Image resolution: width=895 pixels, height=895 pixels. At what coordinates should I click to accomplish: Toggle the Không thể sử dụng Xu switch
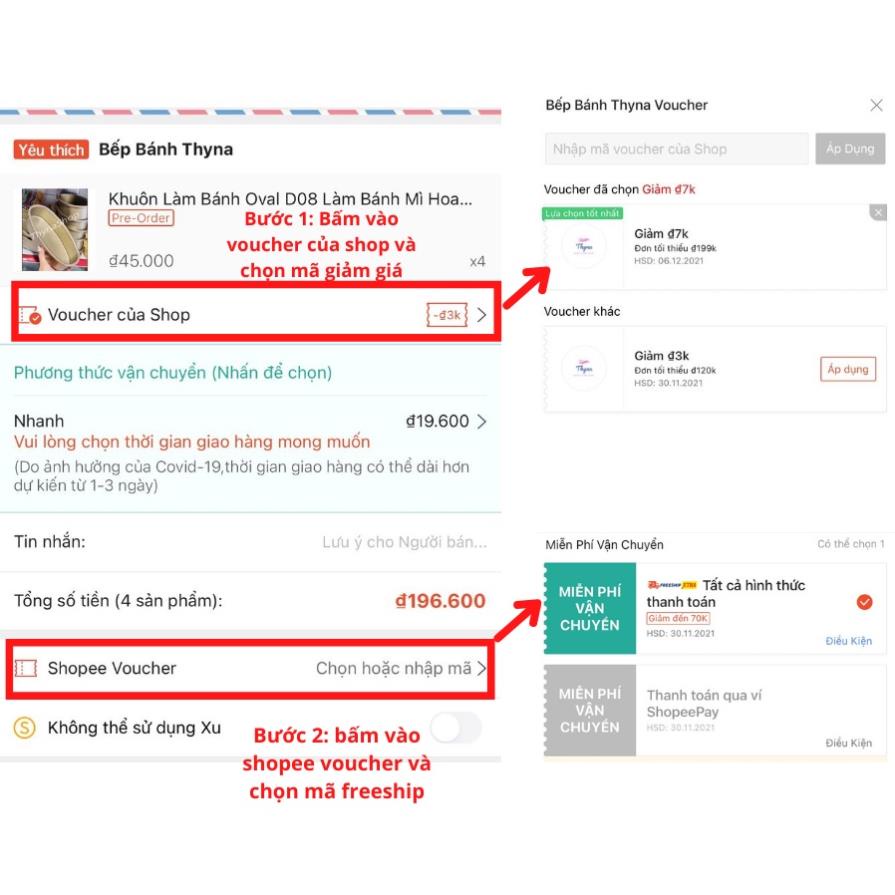coord(456,728)
